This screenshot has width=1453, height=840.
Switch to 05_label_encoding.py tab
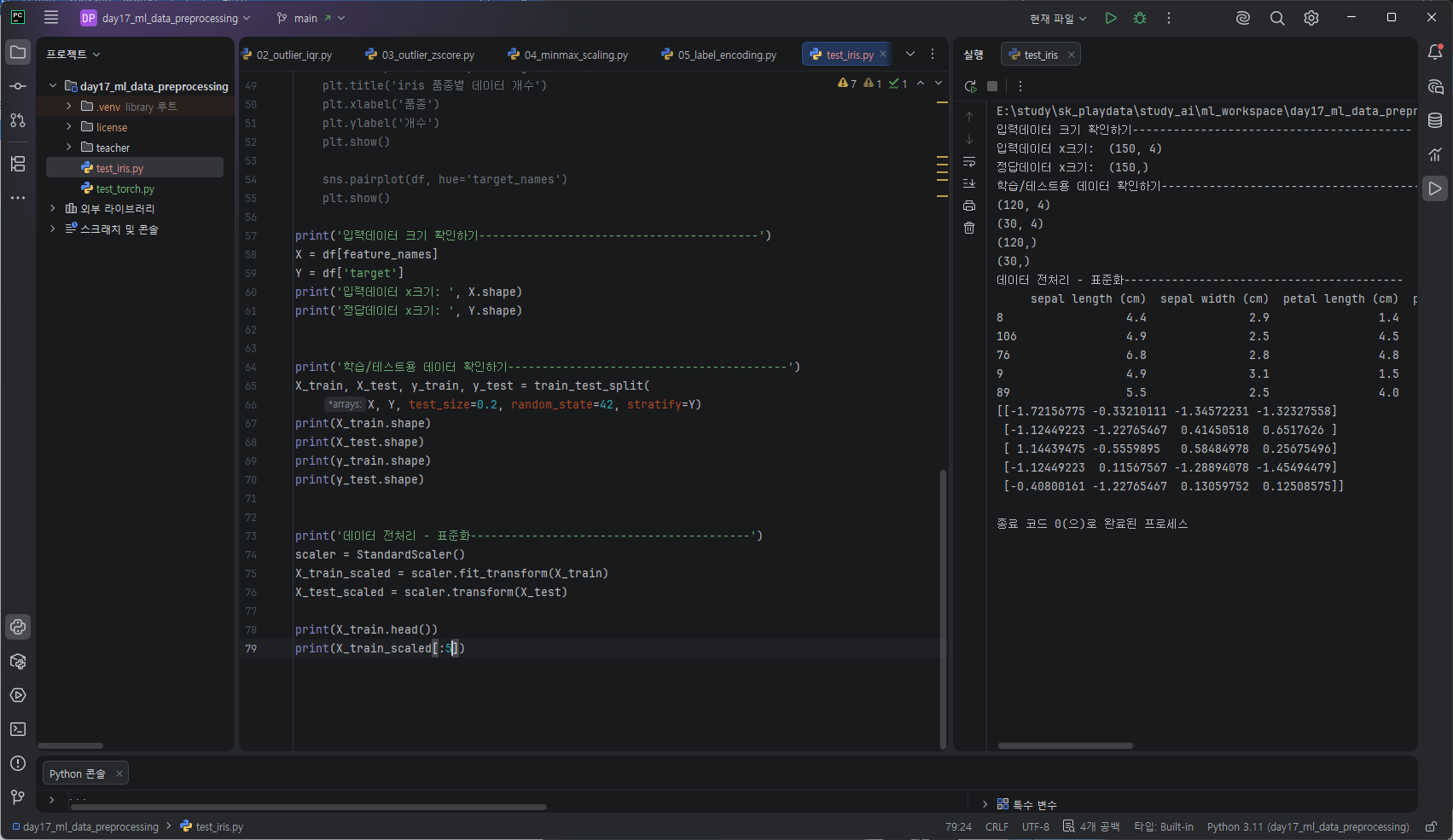coord(720,55)
